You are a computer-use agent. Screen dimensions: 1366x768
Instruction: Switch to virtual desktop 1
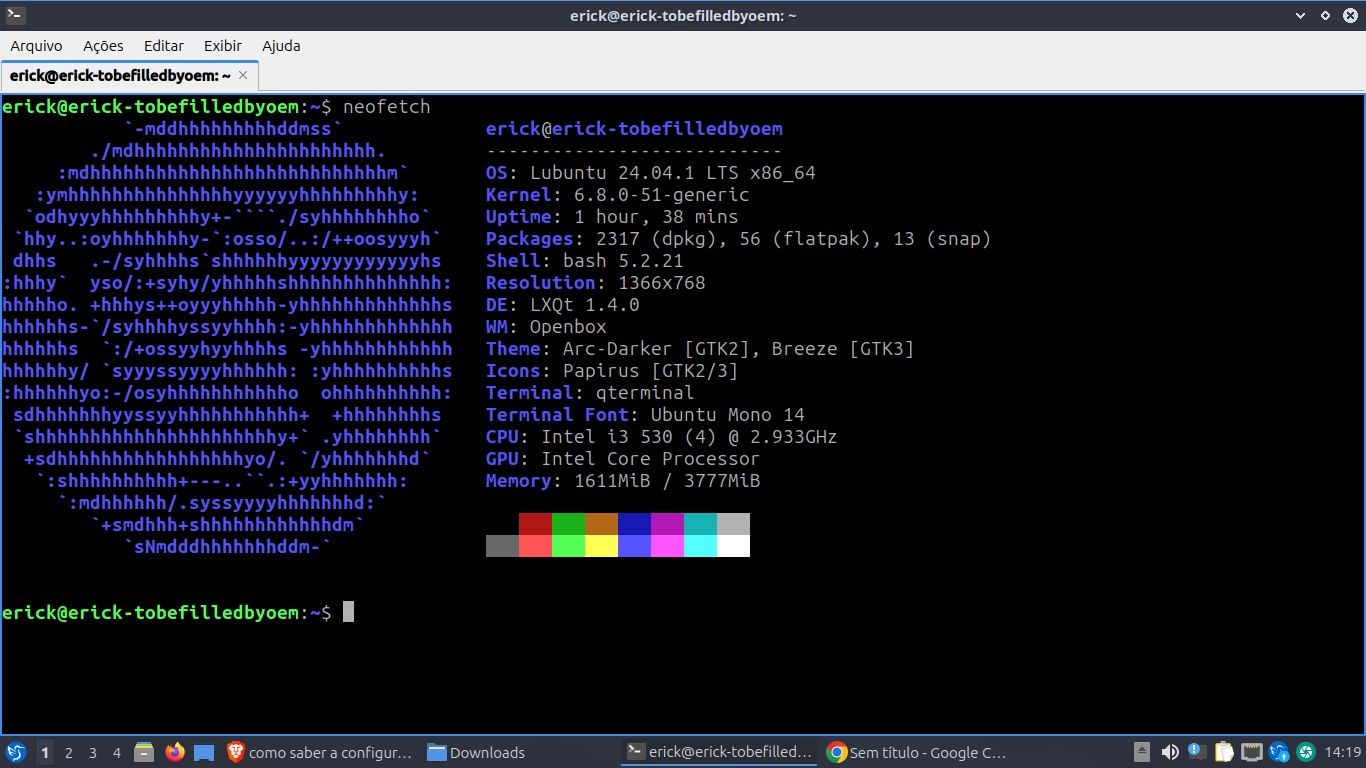(x=45, y=752)
